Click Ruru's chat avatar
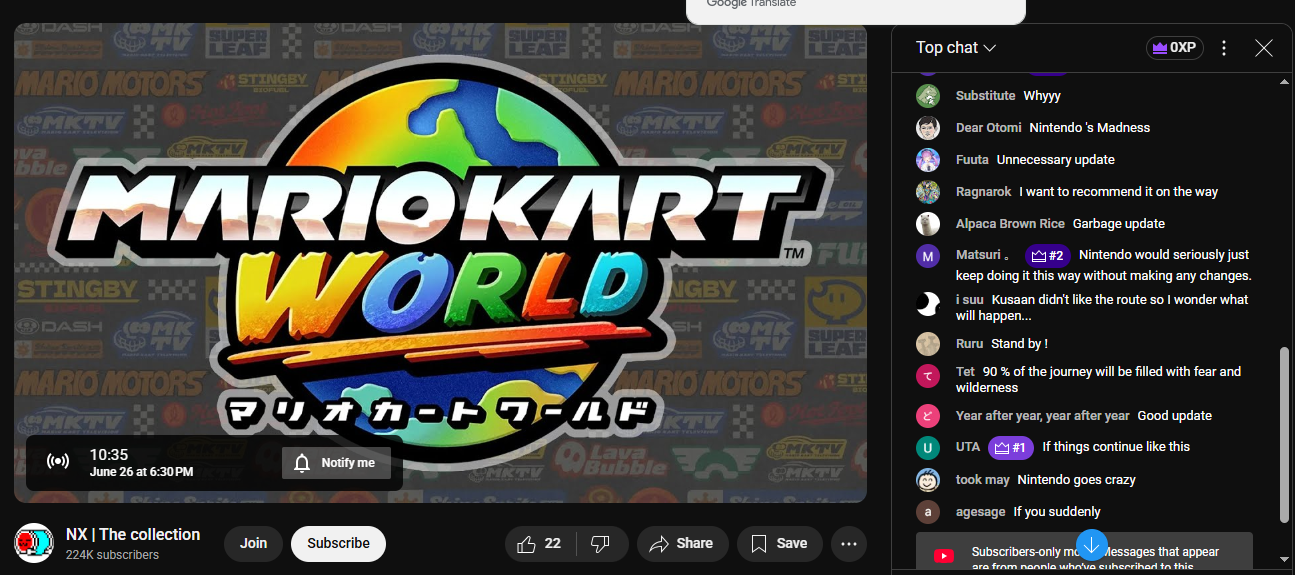 pyautogui.click(x=928, y=344)
